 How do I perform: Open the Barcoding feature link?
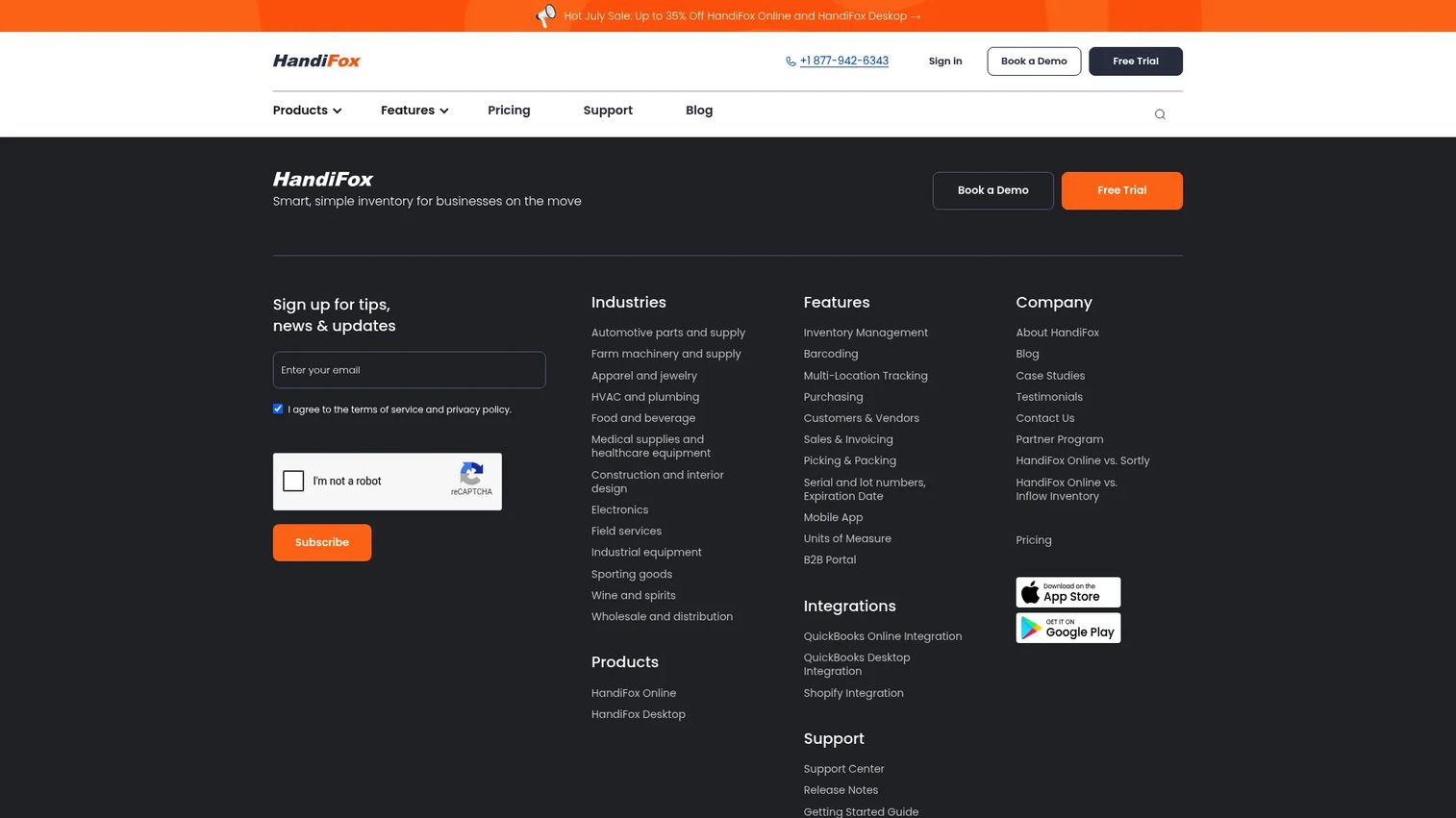tap(831, 354)
